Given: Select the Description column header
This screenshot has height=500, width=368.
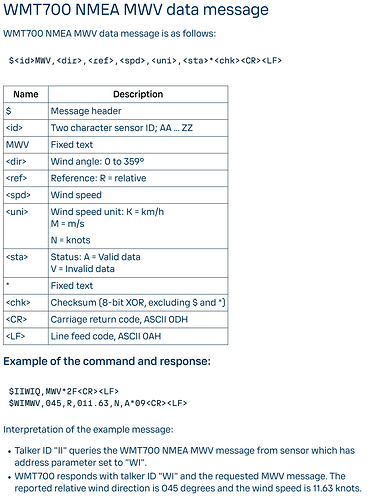Looking at the screenshot, I should click(x=138, y=94).
